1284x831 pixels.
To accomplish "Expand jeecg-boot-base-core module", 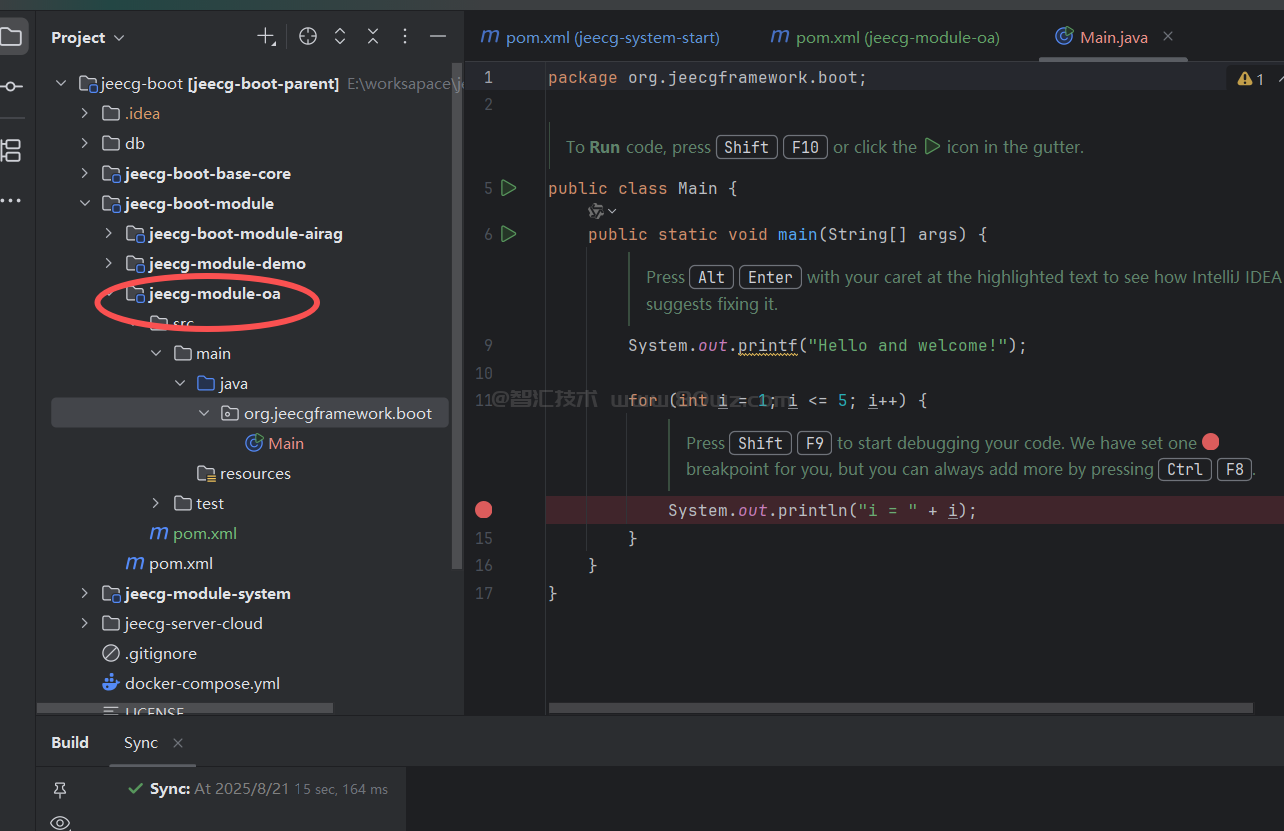I will pos(85,174).
